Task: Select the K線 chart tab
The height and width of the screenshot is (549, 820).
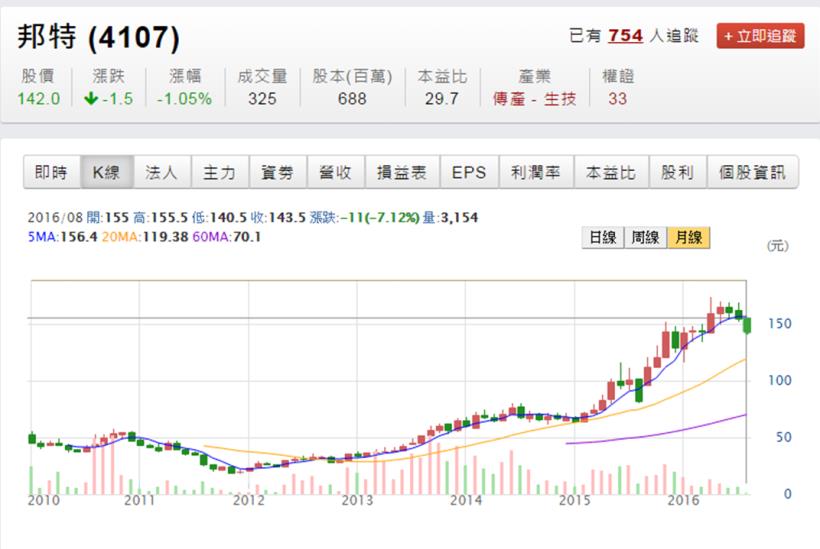Action: coord(106,172)
